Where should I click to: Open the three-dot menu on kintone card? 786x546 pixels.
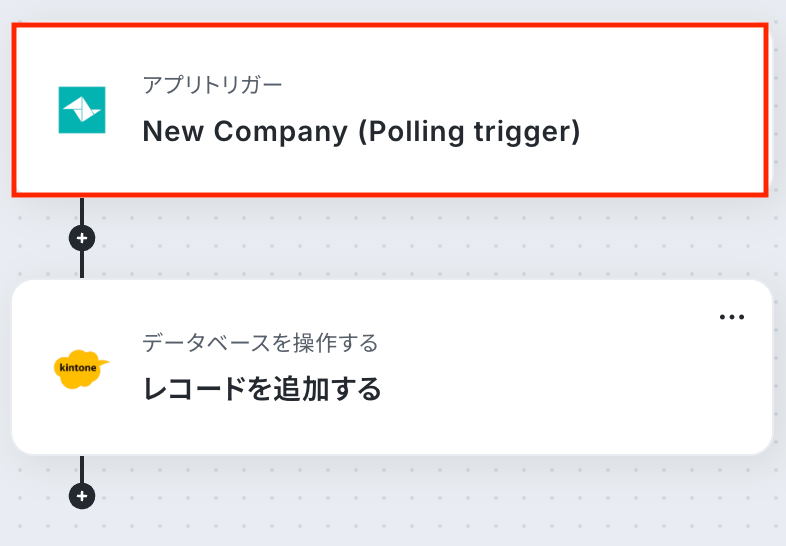[x=731, y=317]
